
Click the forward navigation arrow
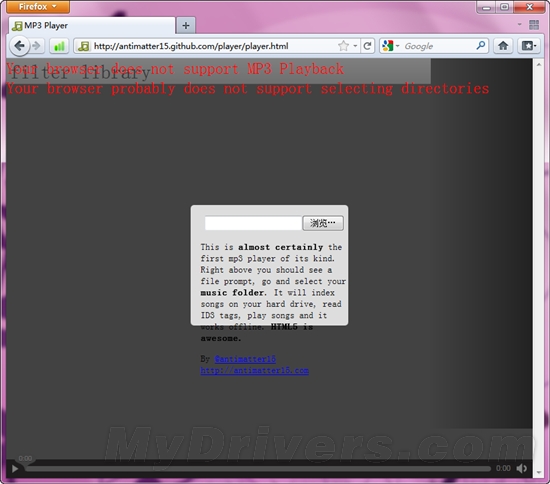tap(37, 46)
